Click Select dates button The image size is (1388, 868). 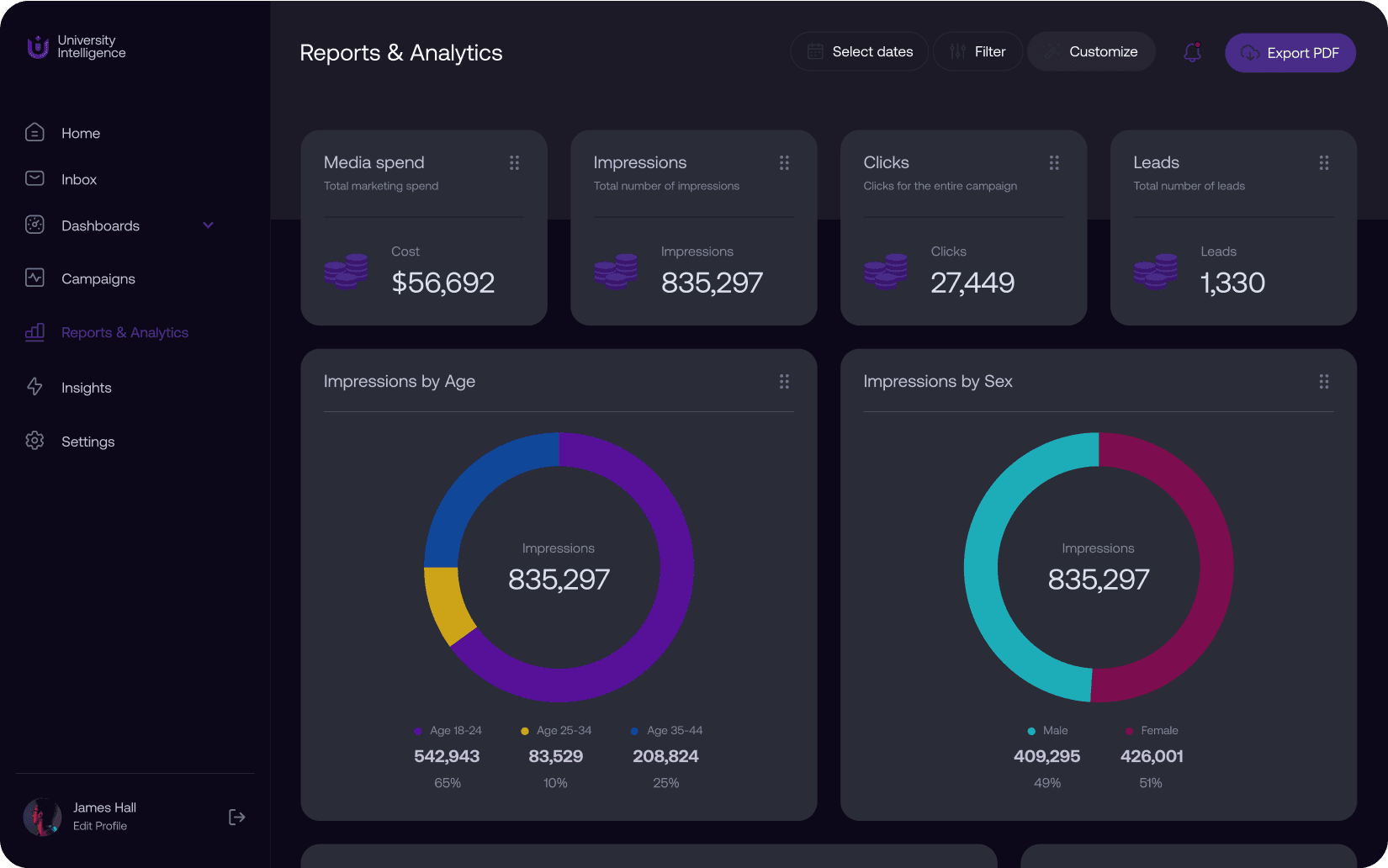[x=859, y=51]
